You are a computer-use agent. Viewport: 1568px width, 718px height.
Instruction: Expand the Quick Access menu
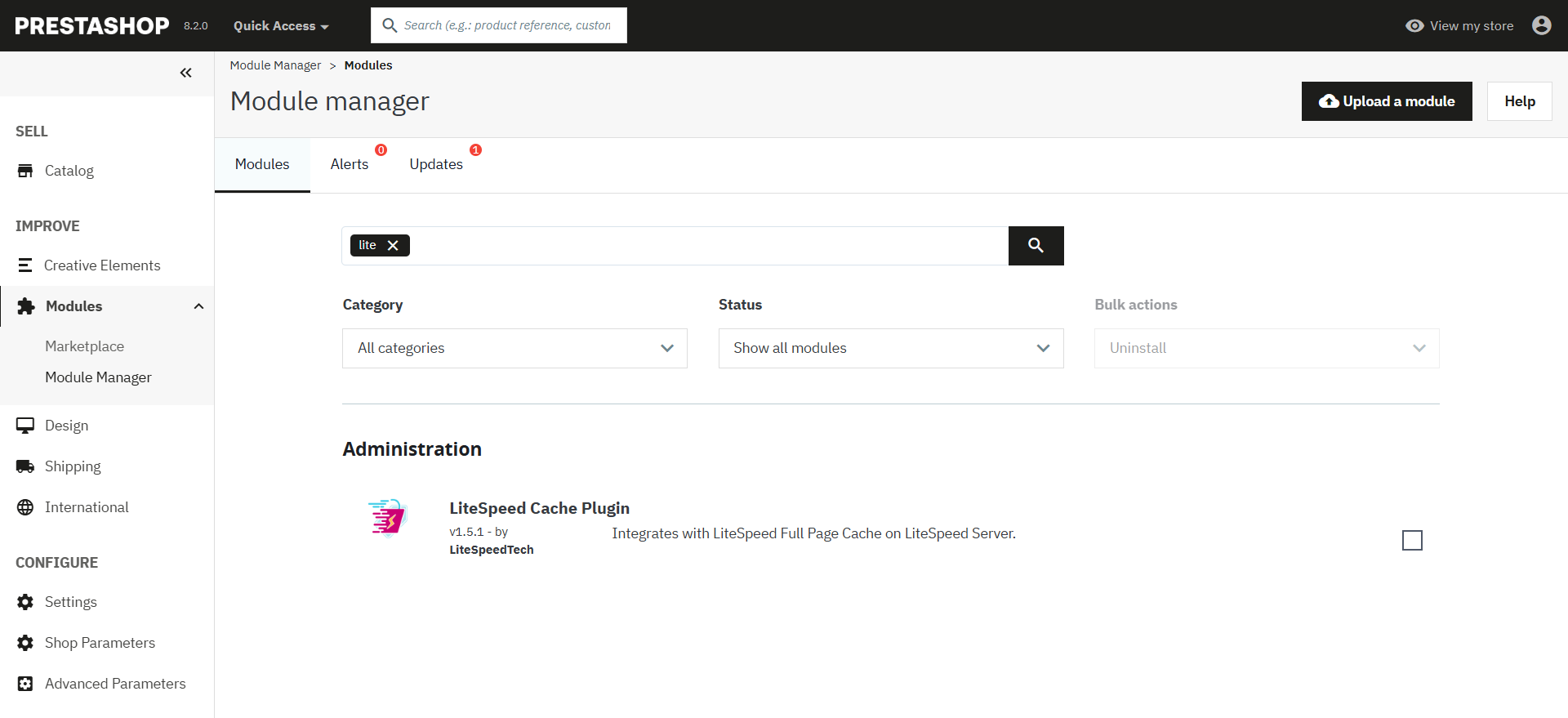(281, 26)
